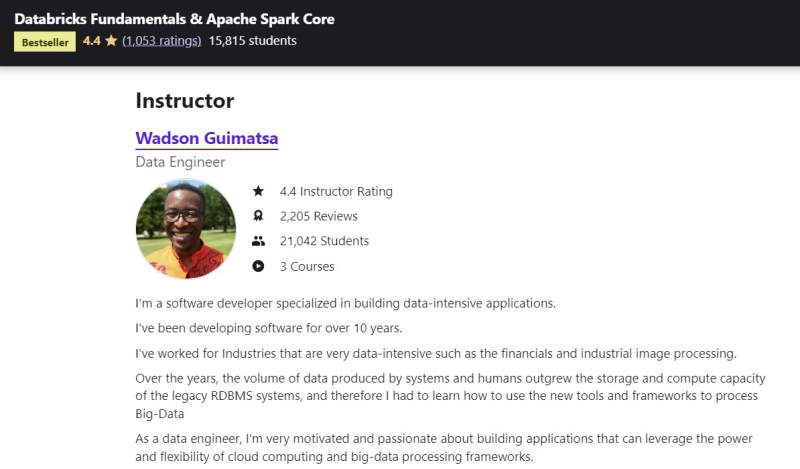Screen dimensions: 800x469
Task: Click the Instructor section heading
Action: click(x=184, y=101)
